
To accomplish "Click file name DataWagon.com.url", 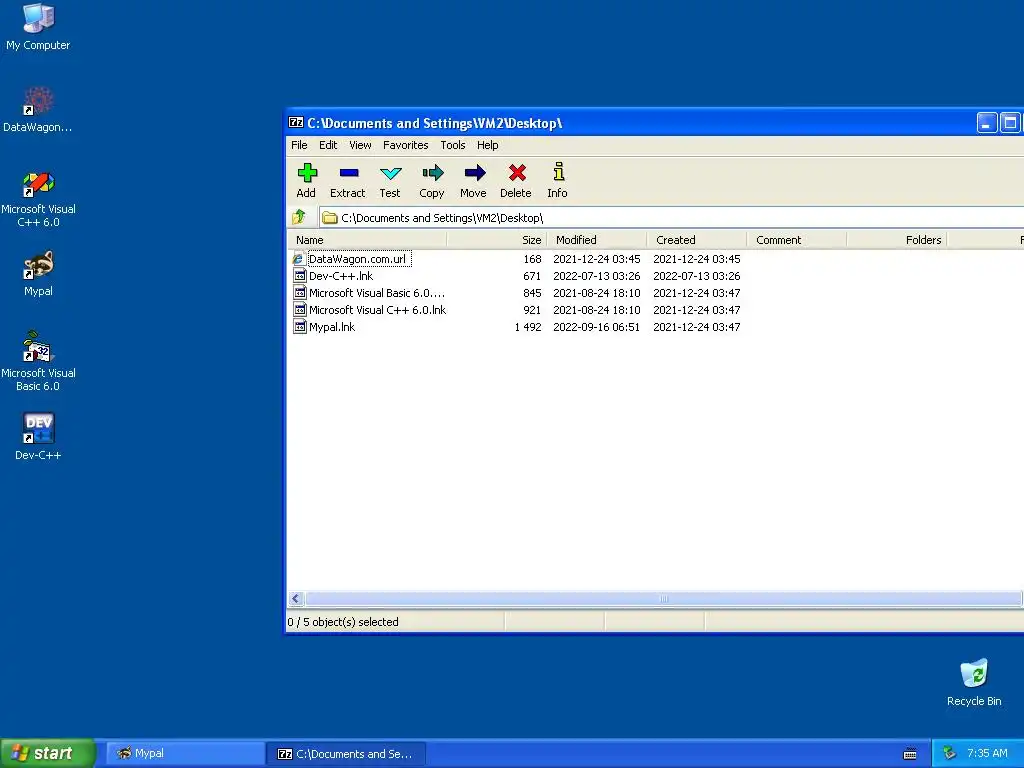I will pos(357,259).
